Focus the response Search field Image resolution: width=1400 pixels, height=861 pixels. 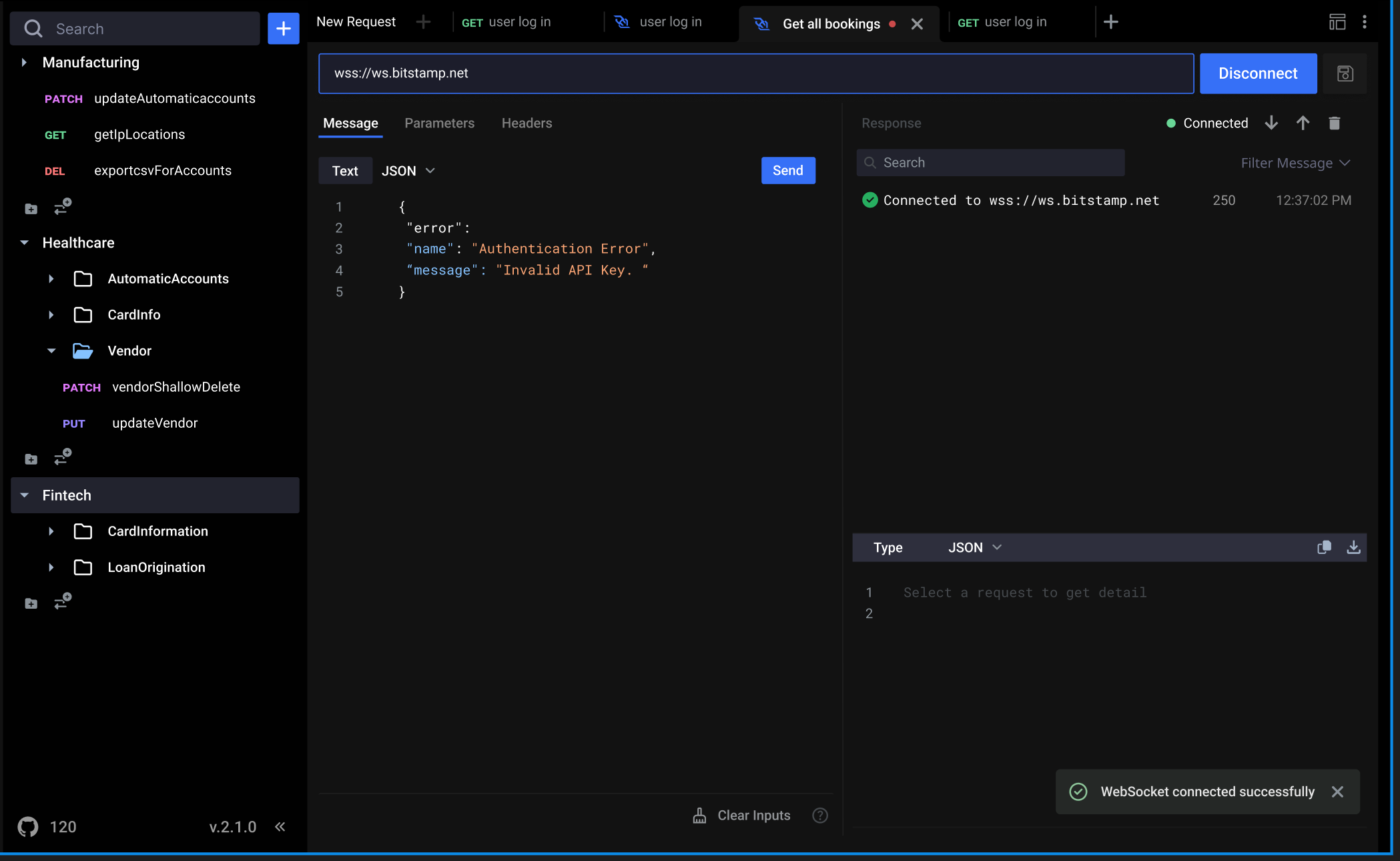click(x=990, y=163)
